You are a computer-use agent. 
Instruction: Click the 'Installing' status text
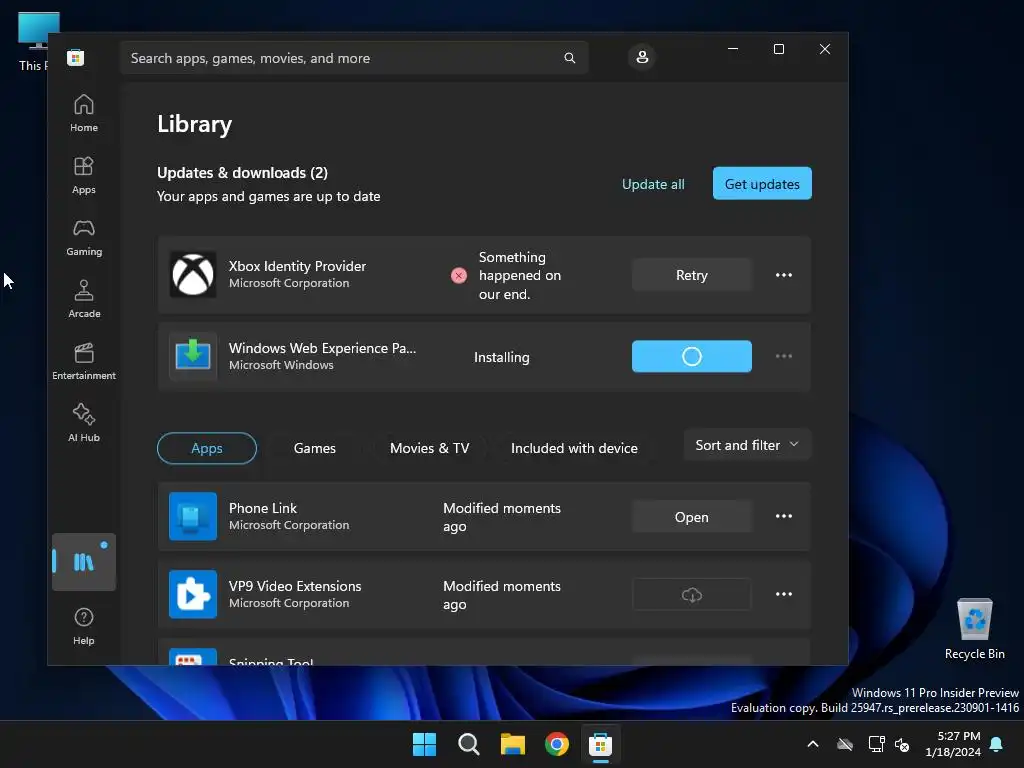click(x=502, y=357)
